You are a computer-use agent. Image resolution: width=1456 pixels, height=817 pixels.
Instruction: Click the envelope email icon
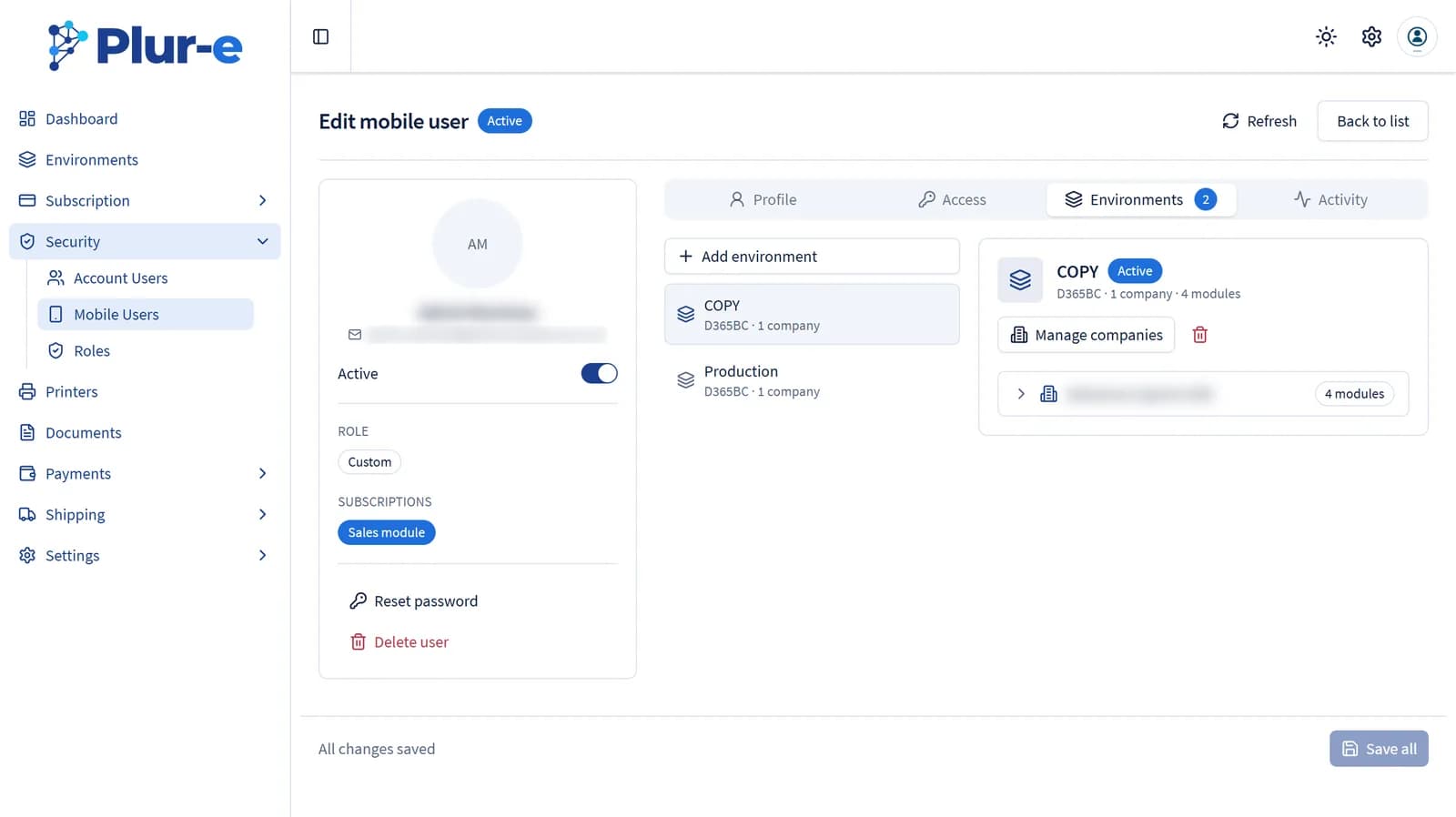355,335
